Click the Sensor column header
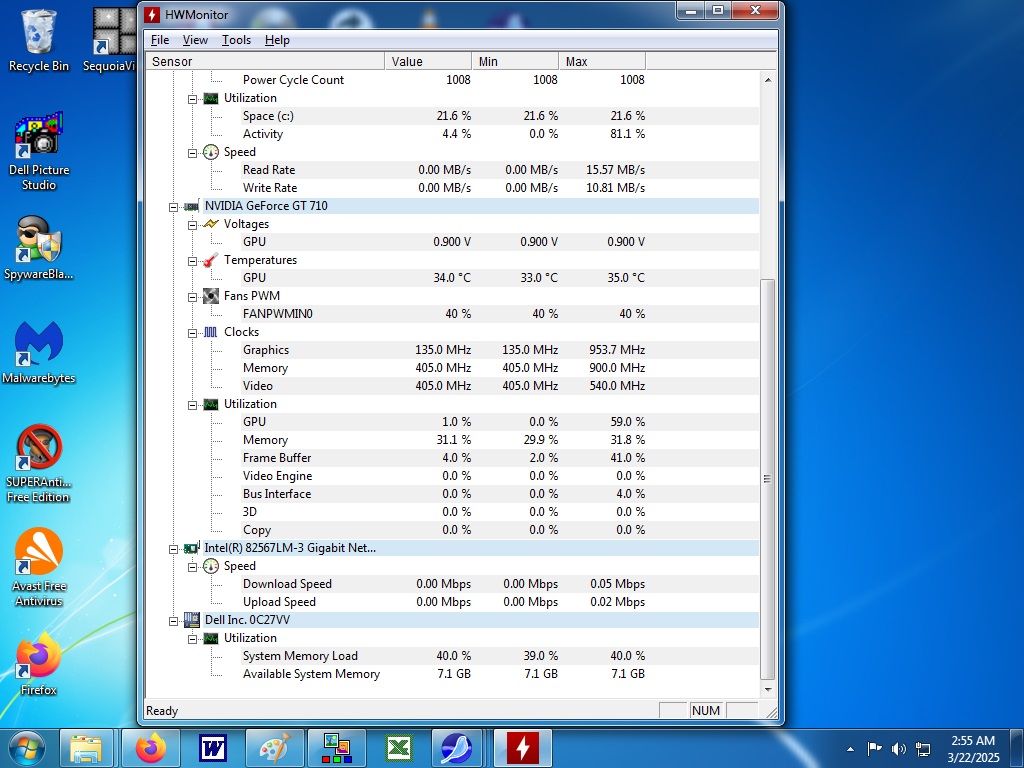 pos(264,61)
